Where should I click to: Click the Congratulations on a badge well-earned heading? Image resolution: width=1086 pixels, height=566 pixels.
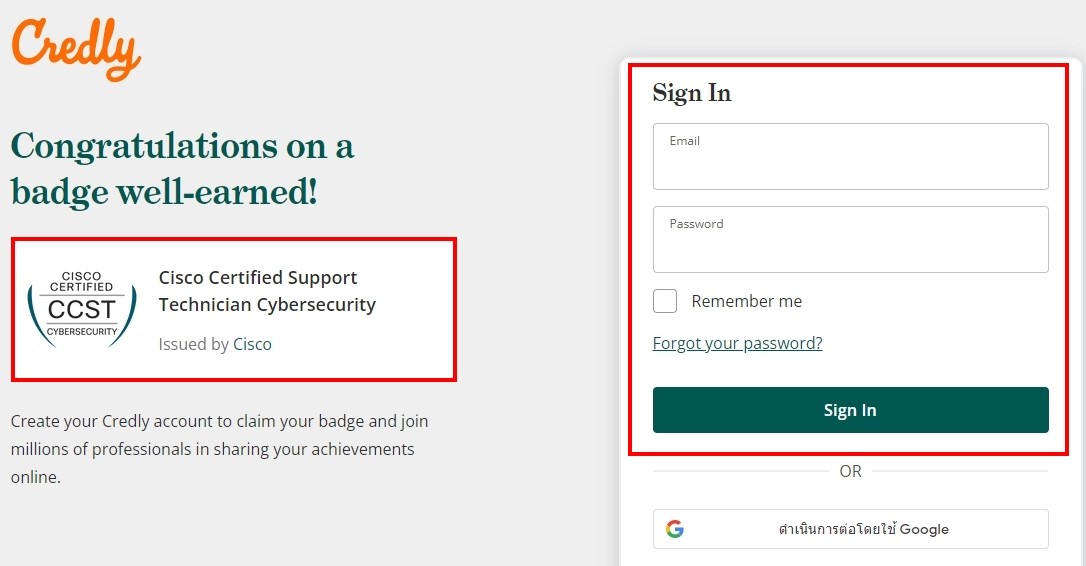(x=183, y=169)
